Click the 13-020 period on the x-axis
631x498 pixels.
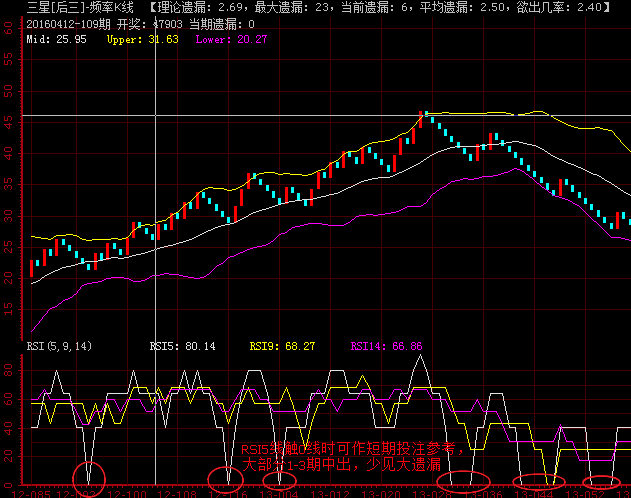(384, 492)
